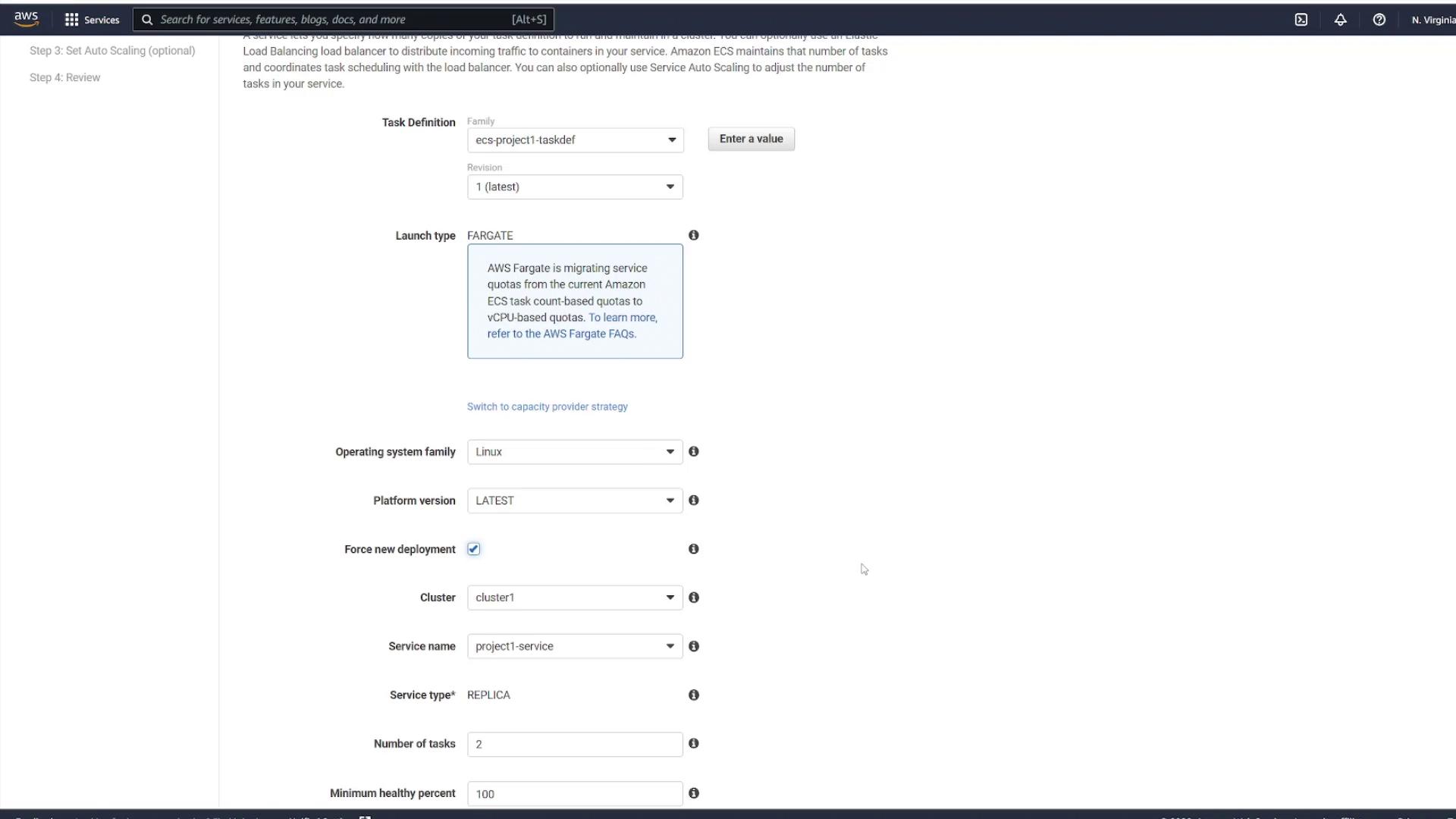Click info icon for Minimum healthy percent
This screenshot has height=819, width=1456.
pos(693,793)
